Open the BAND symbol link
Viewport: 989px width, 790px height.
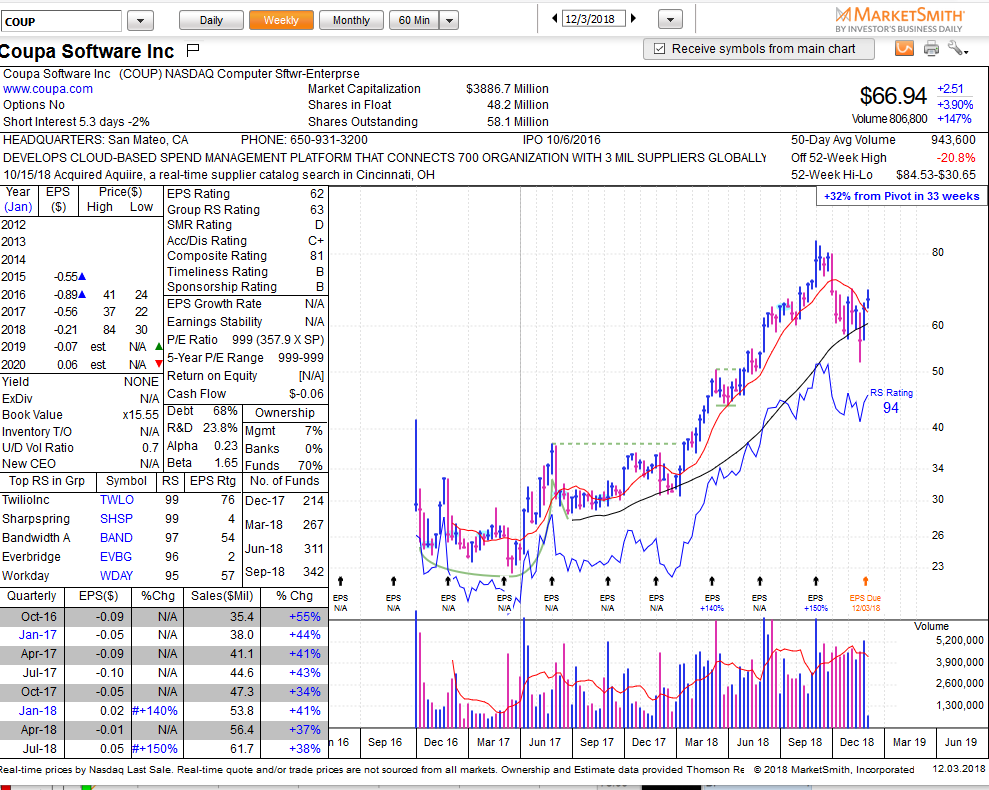116,538
